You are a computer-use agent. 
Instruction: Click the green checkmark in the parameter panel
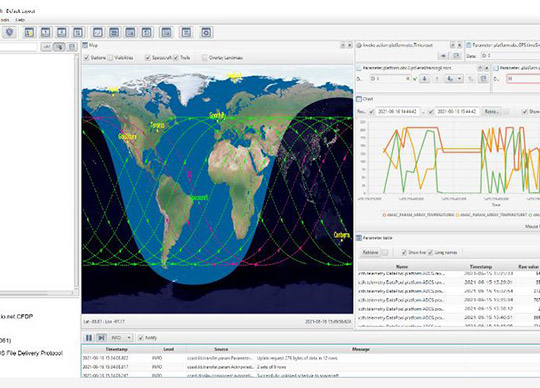(415, 79)
